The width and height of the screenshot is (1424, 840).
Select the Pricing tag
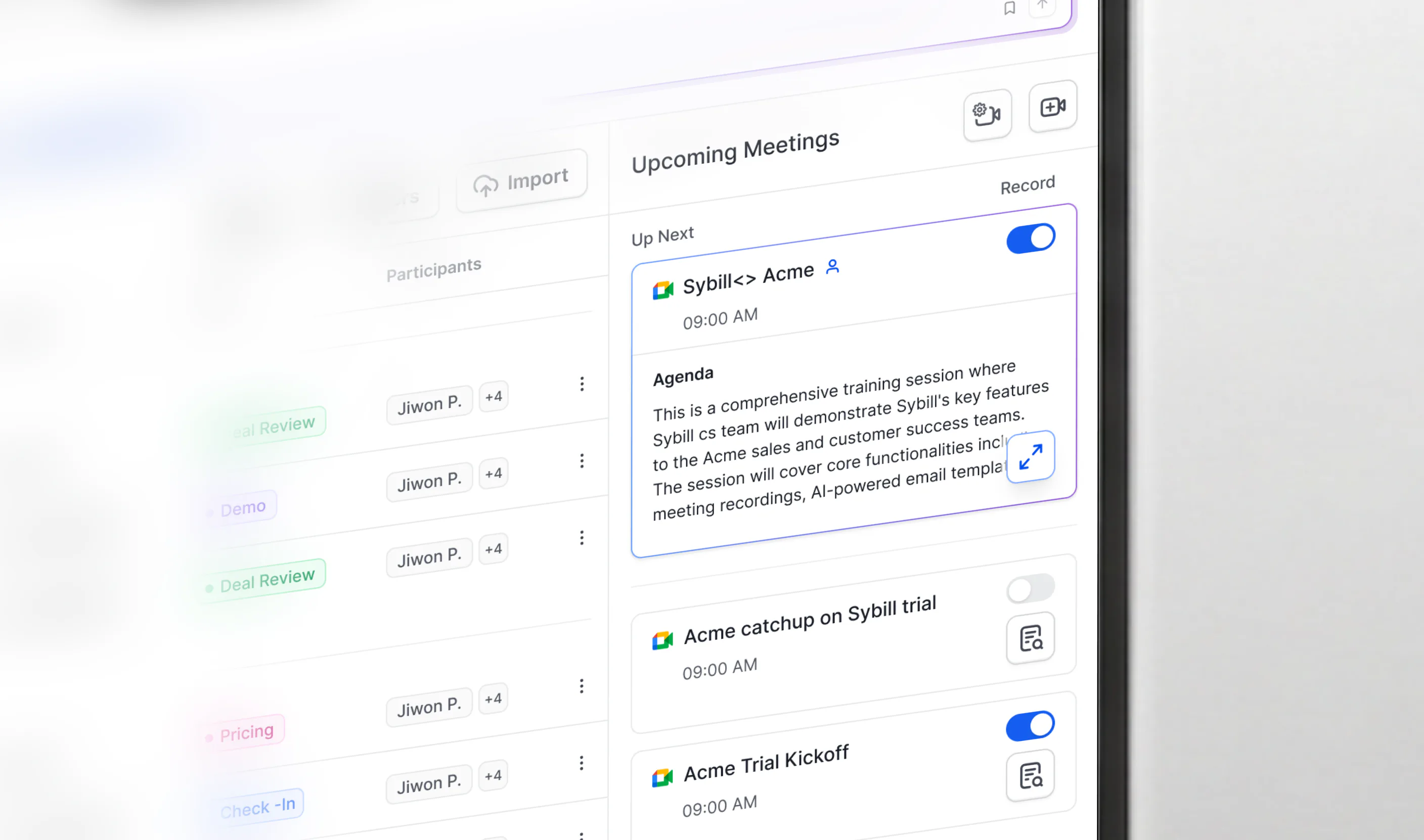[x=244, y=733]
